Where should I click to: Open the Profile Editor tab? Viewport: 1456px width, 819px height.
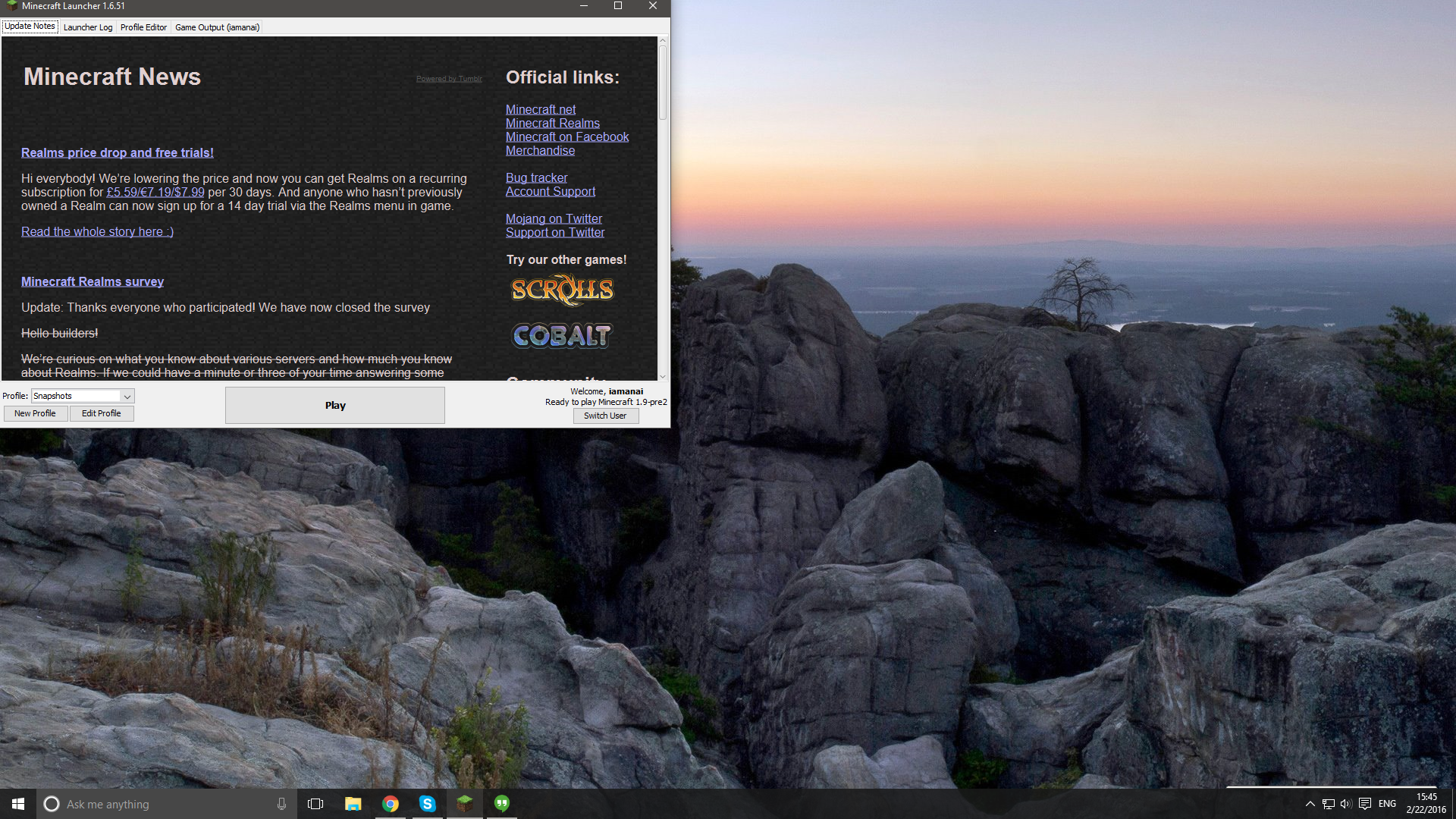coord(143,27)
